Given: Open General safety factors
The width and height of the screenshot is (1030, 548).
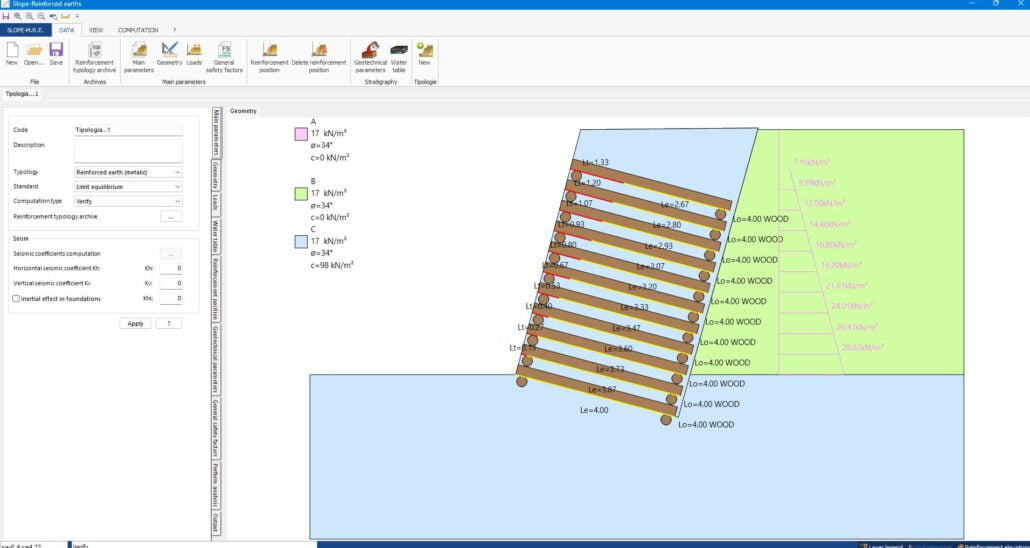Looking at the screenshot, I should [224, 50].
